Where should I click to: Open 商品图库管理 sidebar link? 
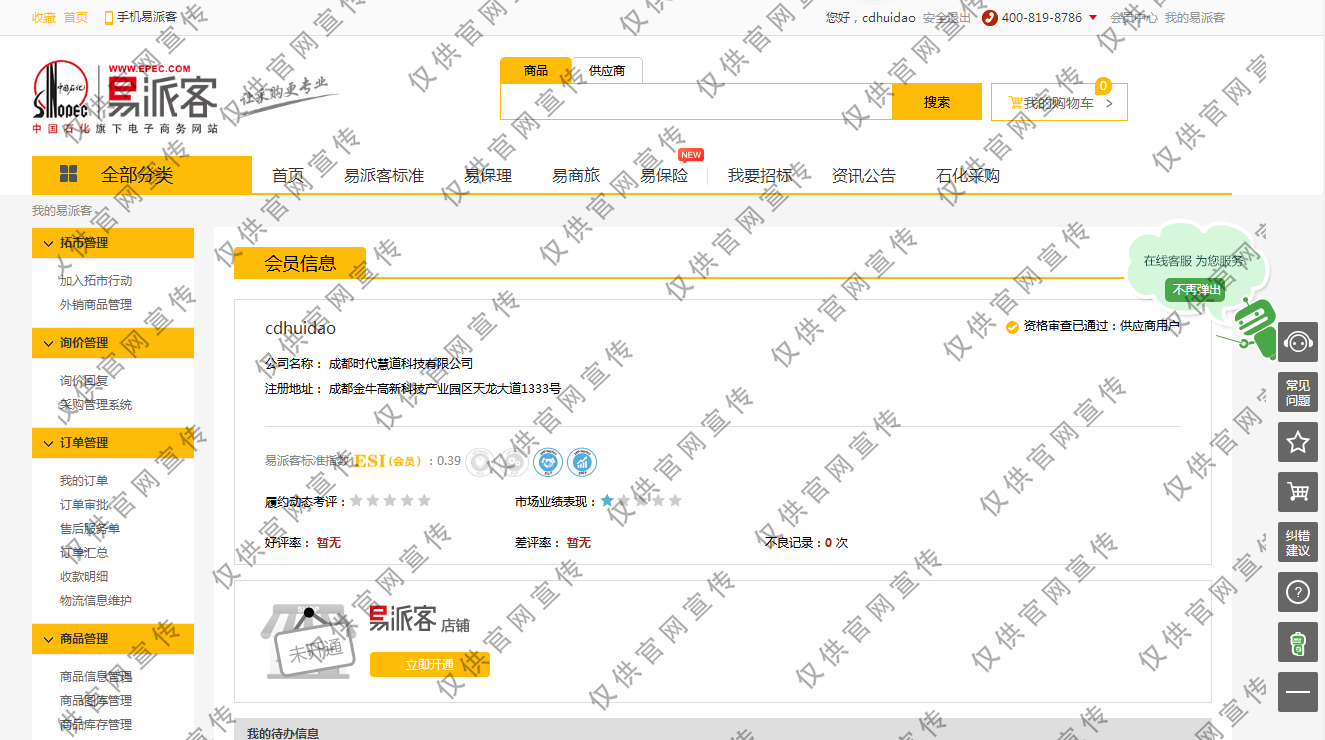click(96, 701)
